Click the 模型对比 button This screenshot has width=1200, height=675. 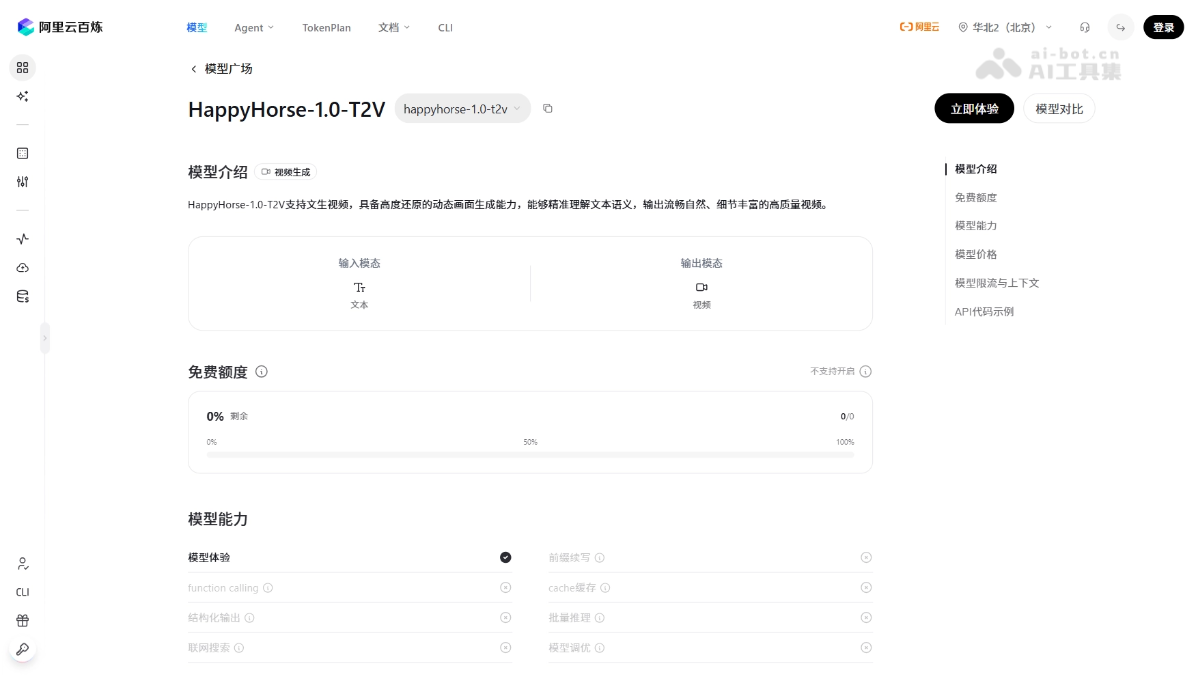(x=1059, y=108)
